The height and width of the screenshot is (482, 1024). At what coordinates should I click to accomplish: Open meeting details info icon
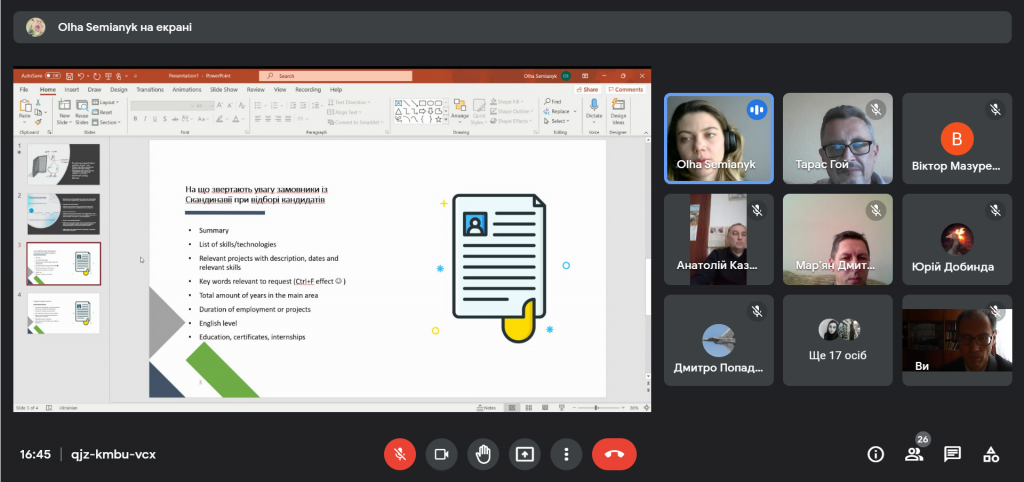click(x=875, y=455)
